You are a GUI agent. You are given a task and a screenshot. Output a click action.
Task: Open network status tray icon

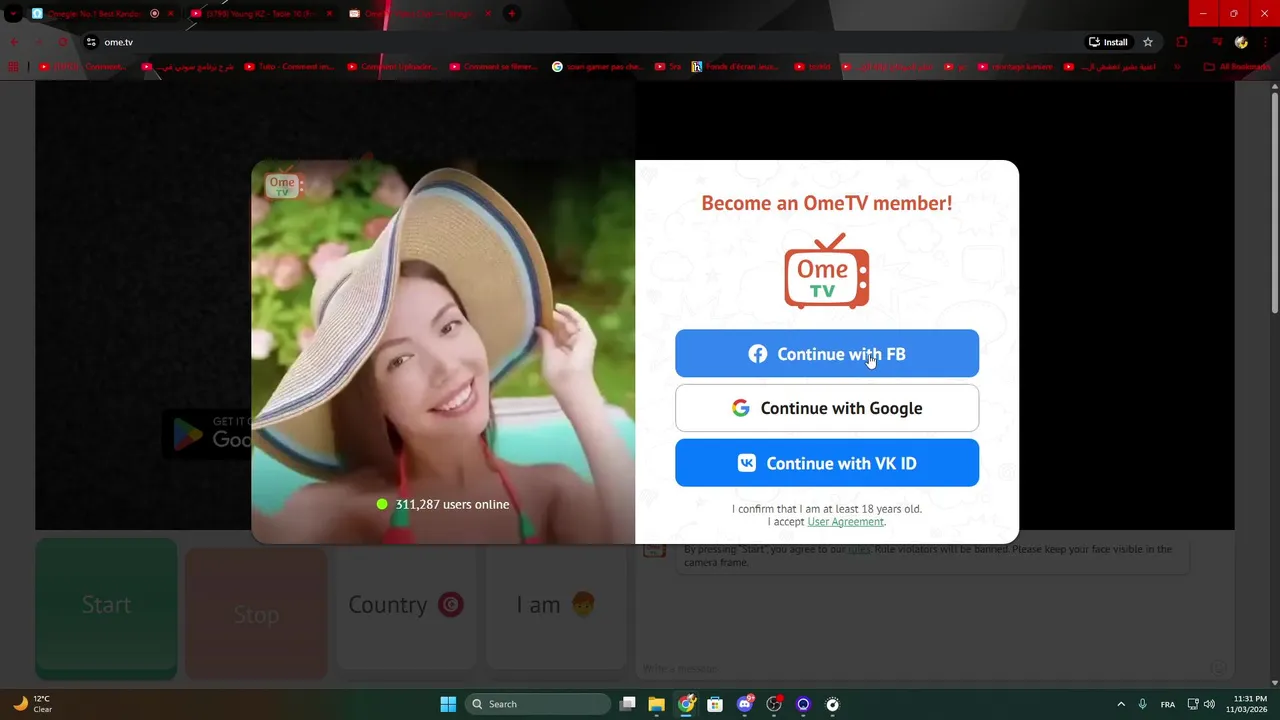click(x=1193, y=704)
